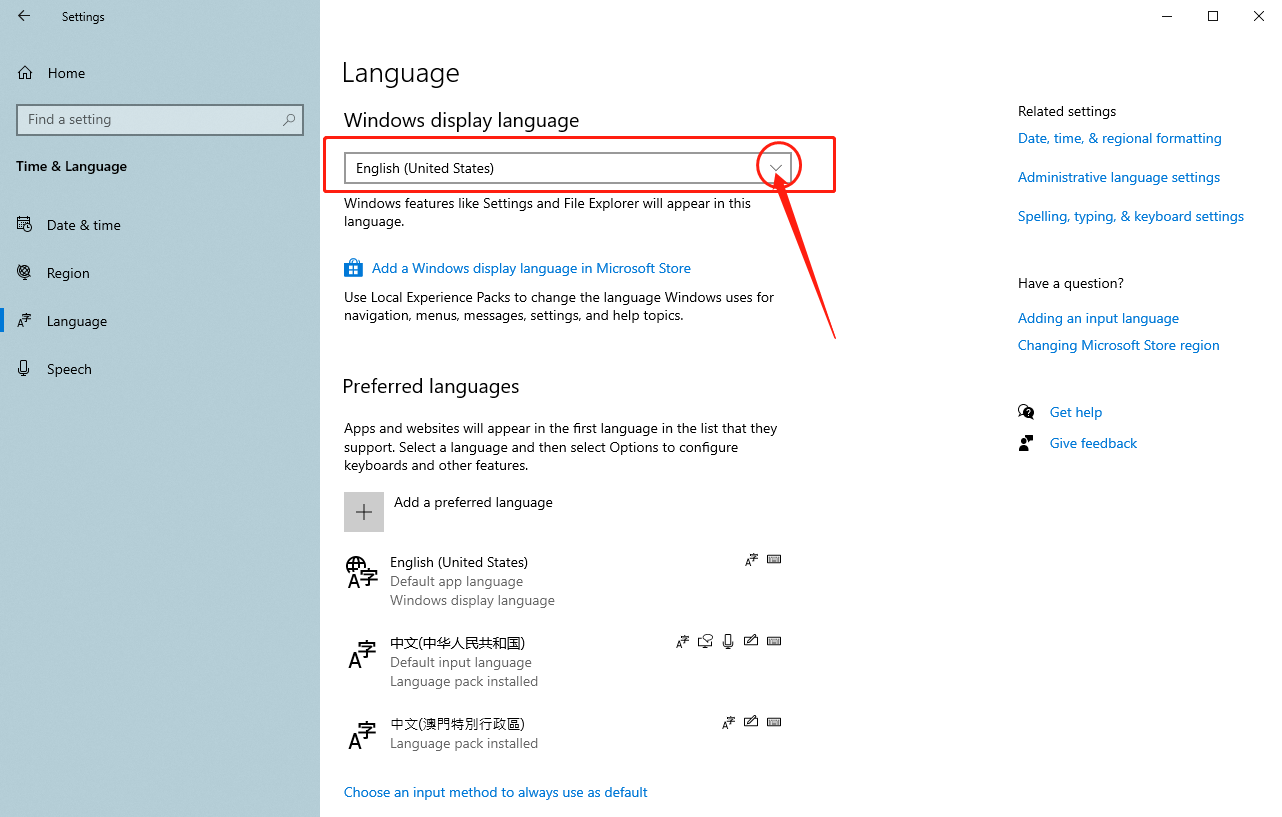
Task: Click the keyboard icon for 中文(中华人民共和国)
Action: pos(774,641)
